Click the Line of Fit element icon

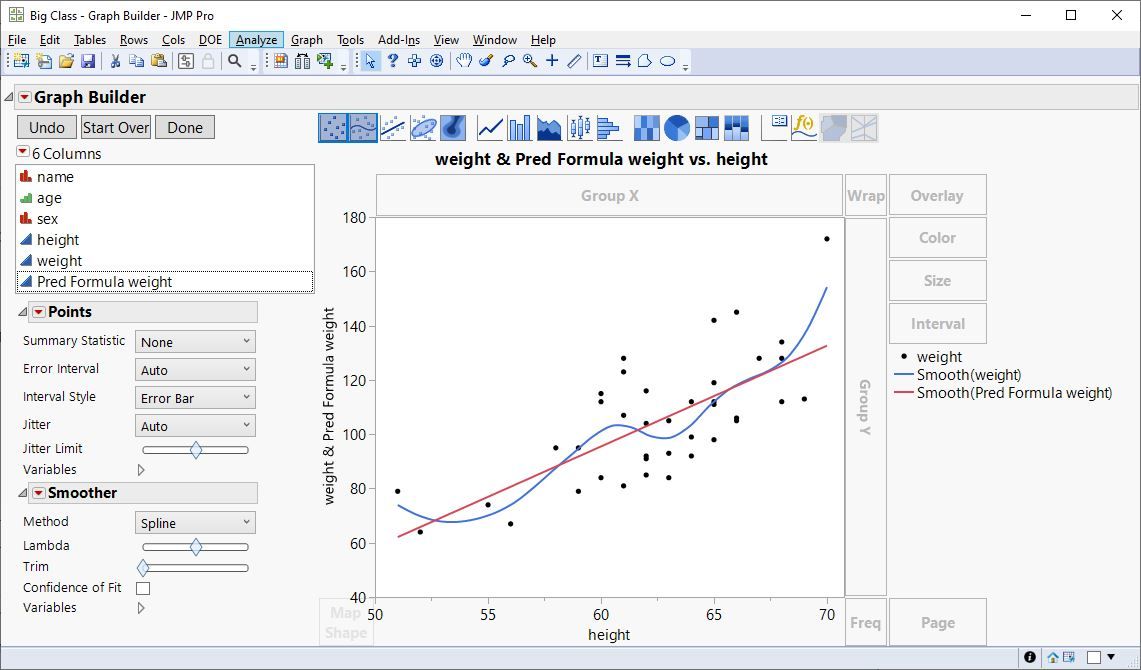pos(393,128)
